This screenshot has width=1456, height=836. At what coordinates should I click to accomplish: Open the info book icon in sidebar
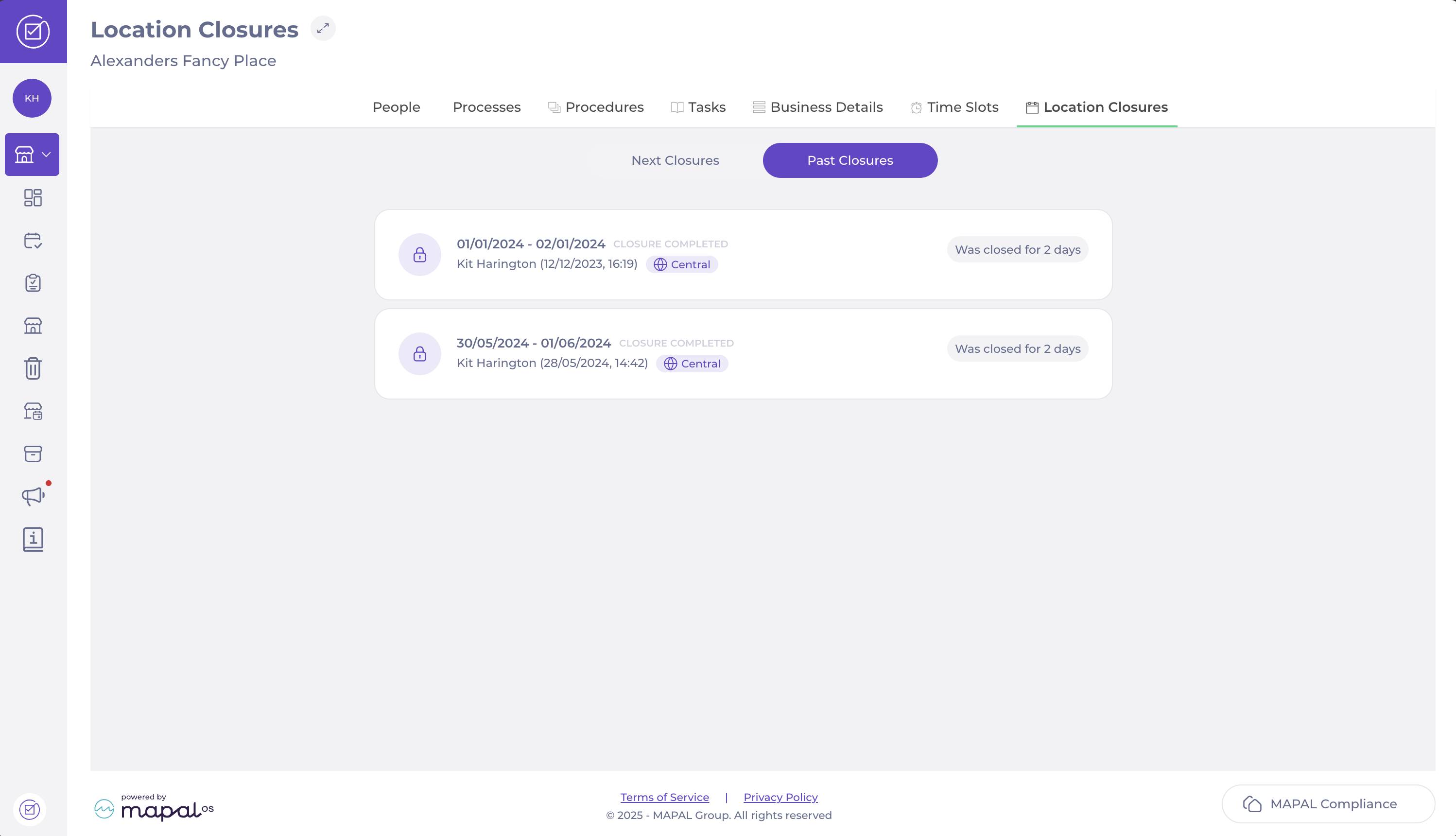pos(33,539)
